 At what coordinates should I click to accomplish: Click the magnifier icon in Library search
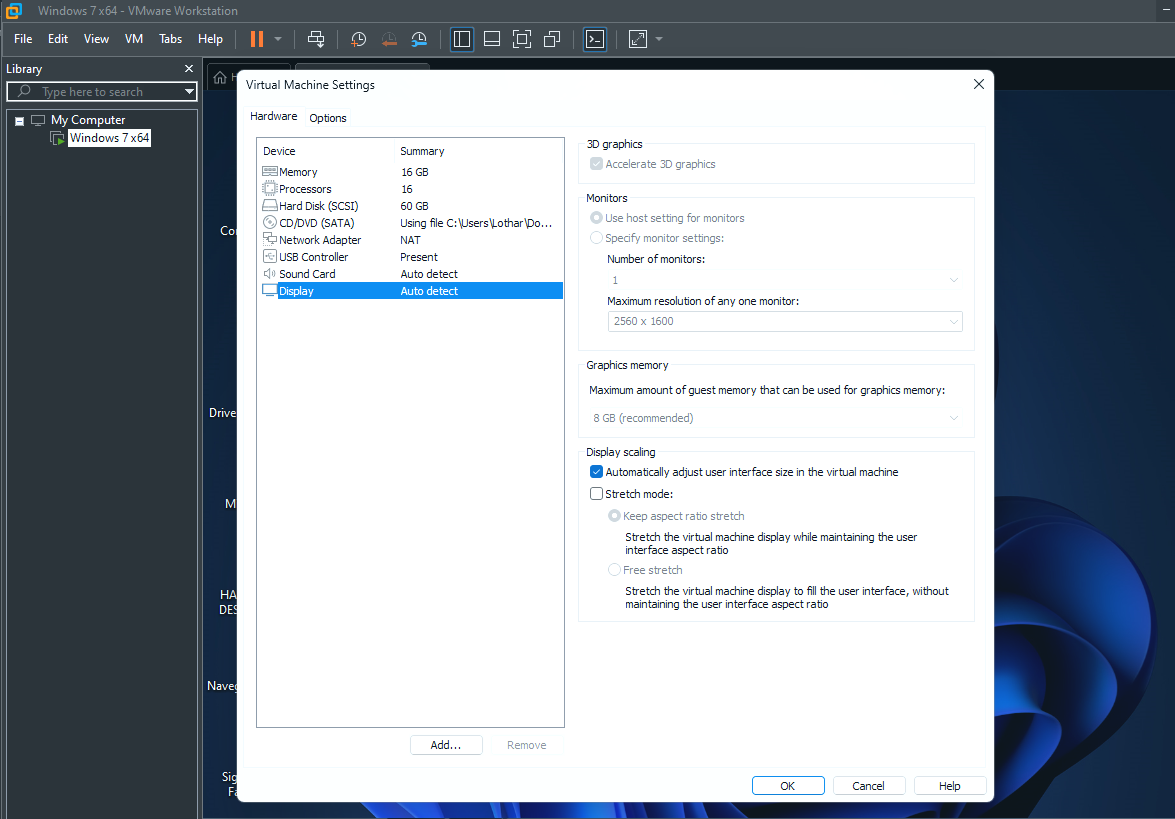(24, 91)
